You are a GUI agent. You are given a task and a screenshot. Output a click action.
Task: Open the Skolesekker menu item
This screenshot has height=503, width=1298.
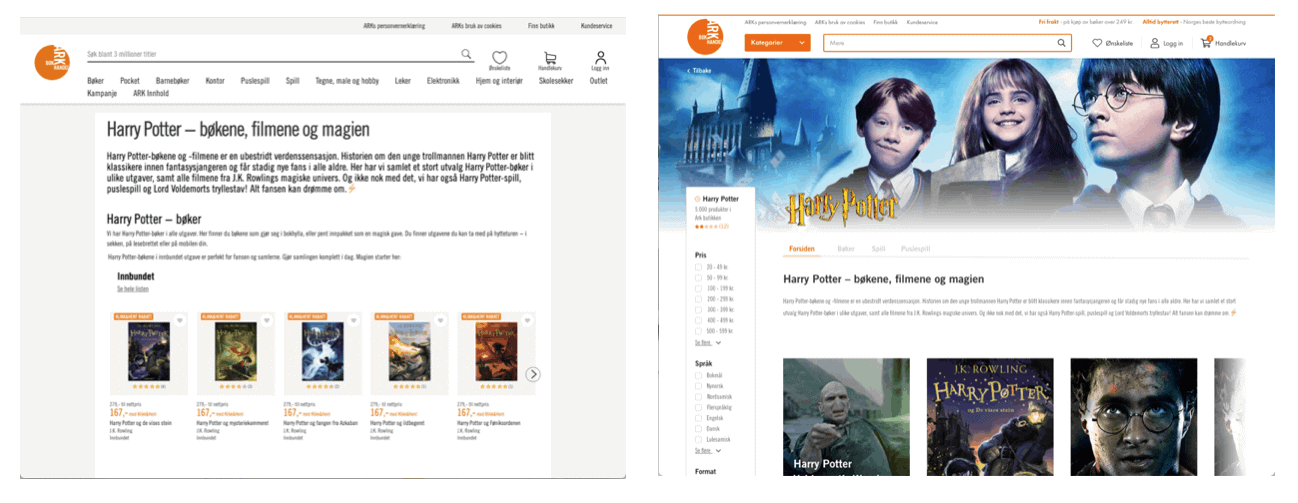[x=557, y=81]
